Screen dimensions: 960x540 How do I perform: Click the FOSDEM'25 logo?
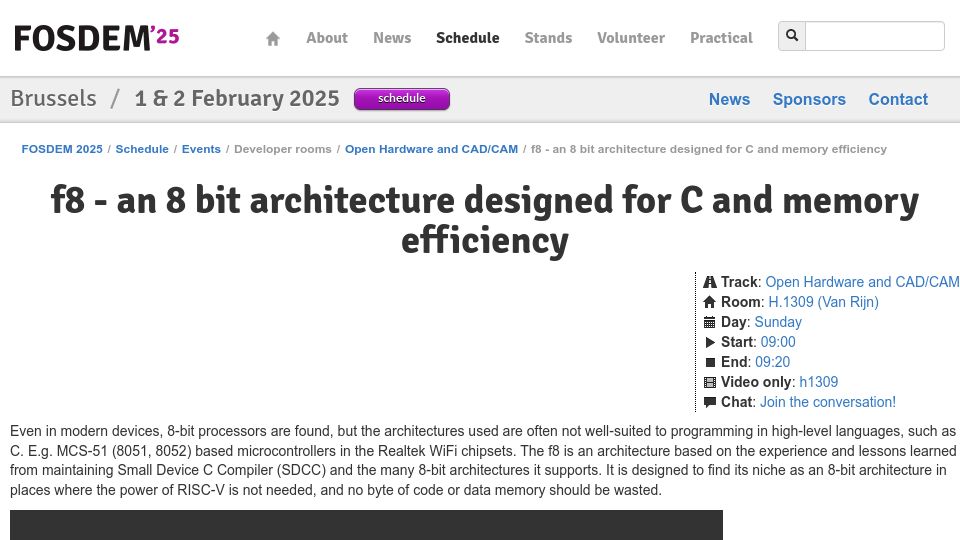click(97, 38)
